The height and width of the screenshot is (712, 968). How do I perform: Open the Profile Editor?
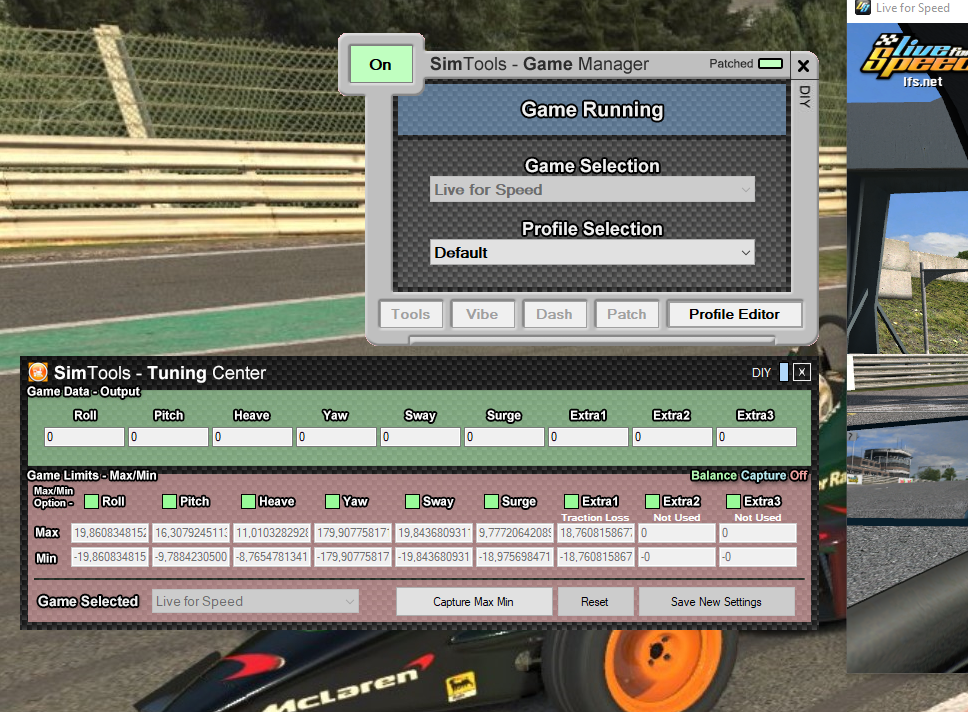coord(735,314)
